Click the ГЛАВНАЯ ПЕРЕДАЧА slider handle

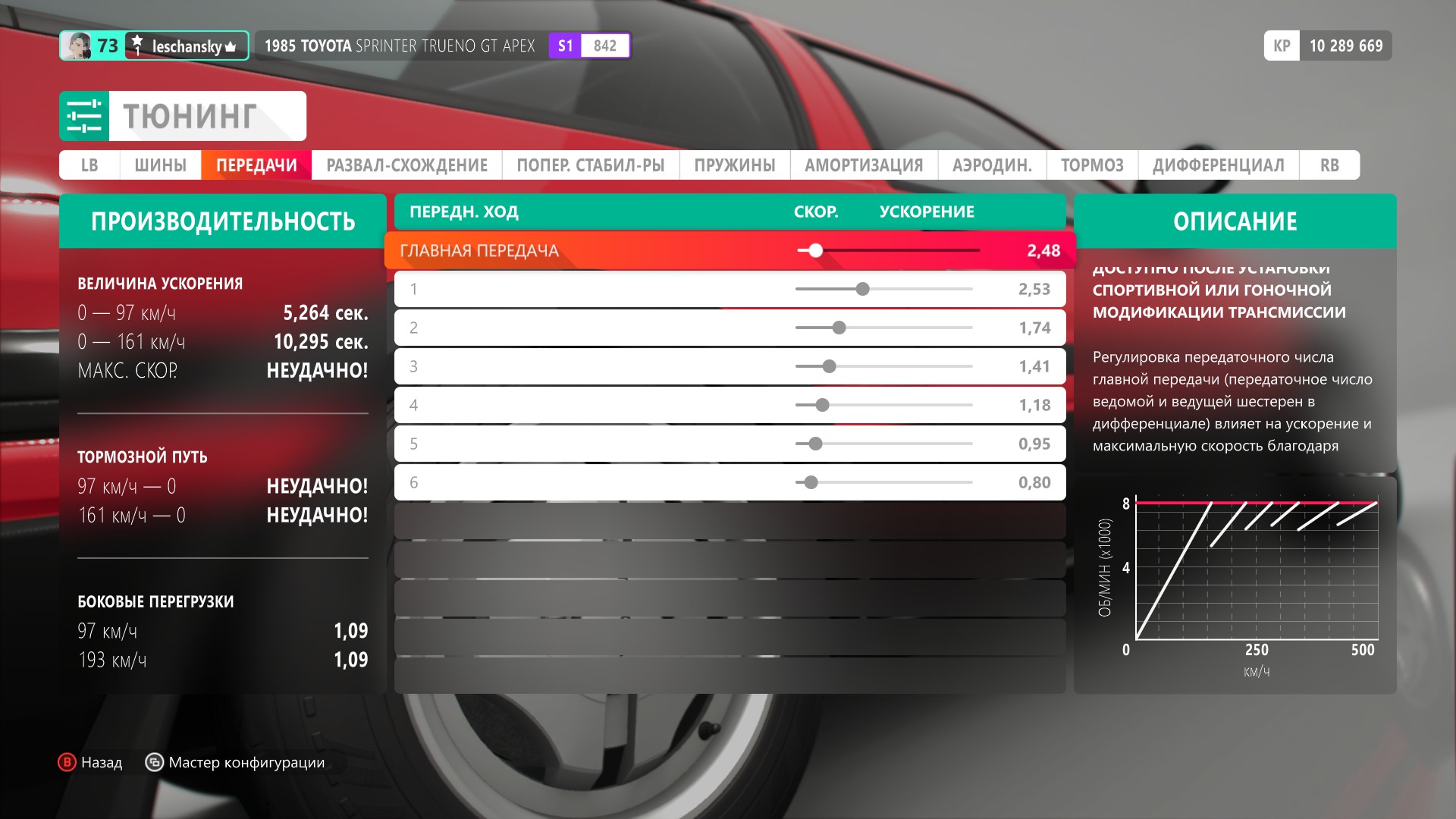[815, 250]
